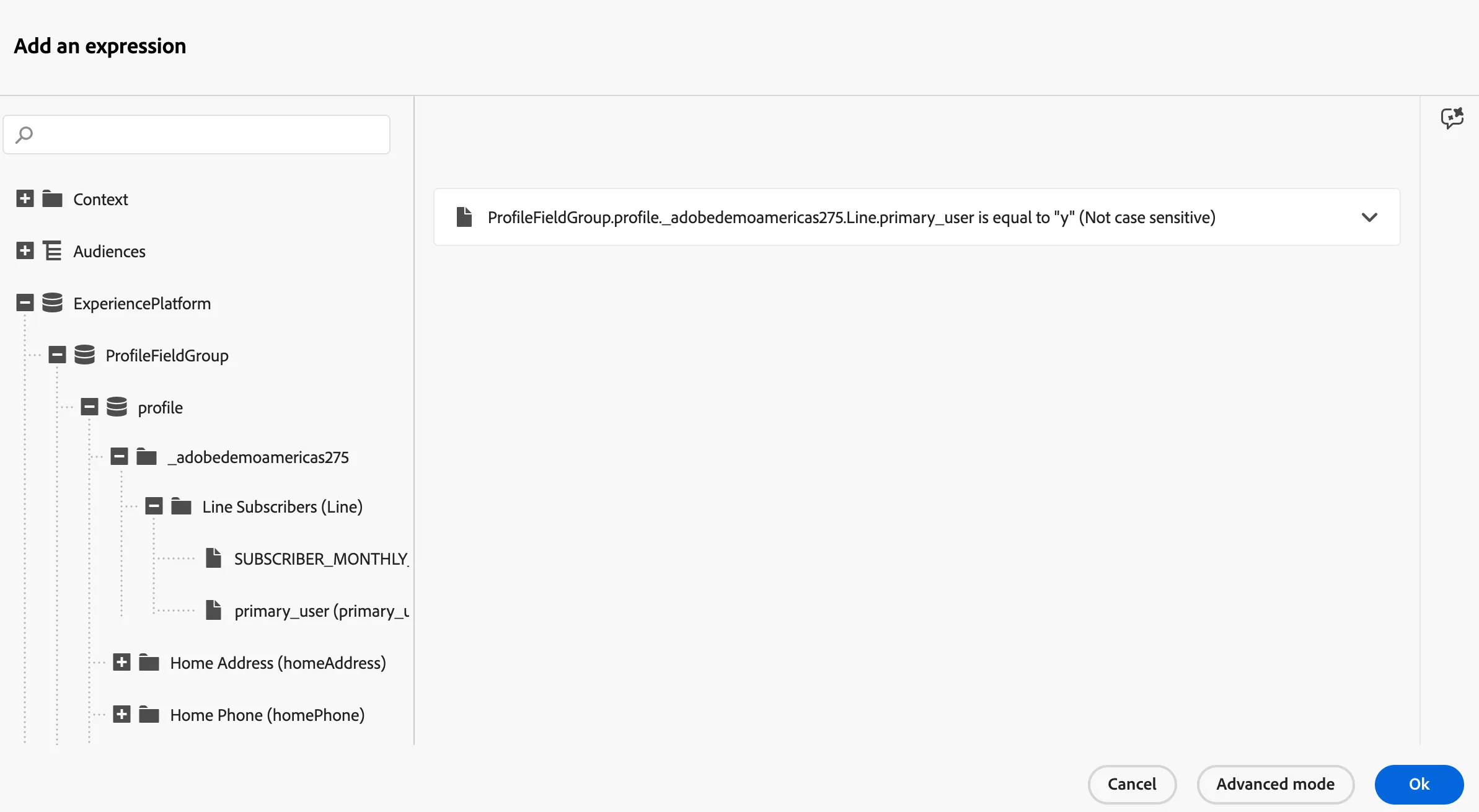This screenshot has width=1479, height=812.
Task: Confirm with the Ok button
Action: (1419, 784)
